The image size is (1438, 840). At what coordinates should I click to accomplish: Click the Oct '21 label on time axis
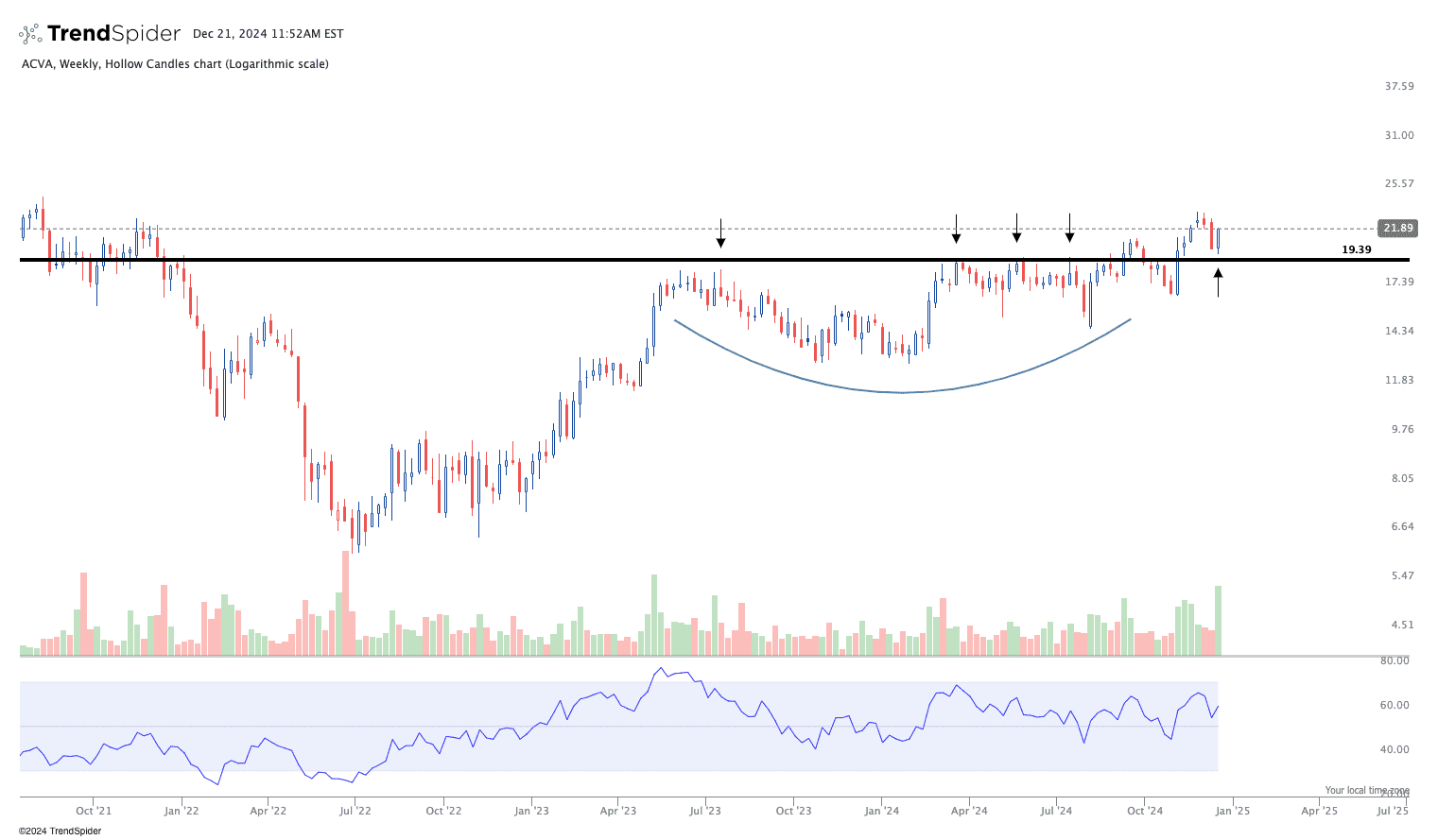click(x=94, y=811)
